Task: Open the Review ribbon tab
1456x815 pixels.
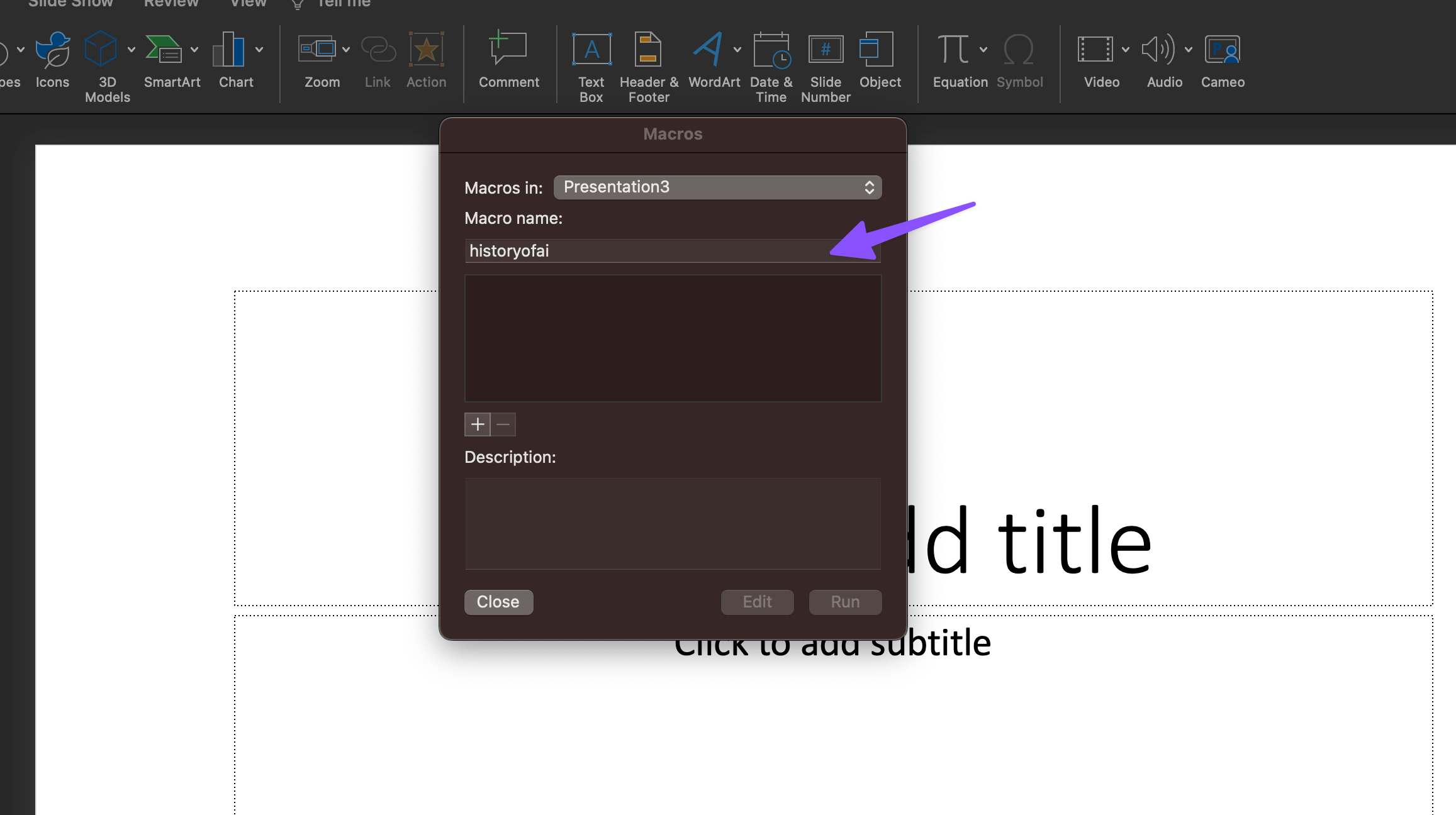Action: tap(171, 4)
